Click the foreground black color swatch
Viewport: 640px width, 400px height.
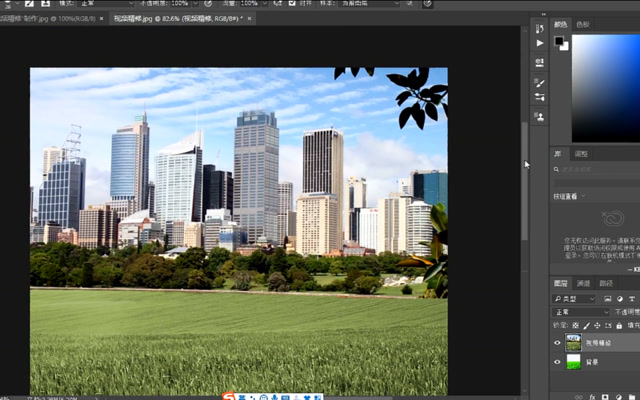coord(559,41)
